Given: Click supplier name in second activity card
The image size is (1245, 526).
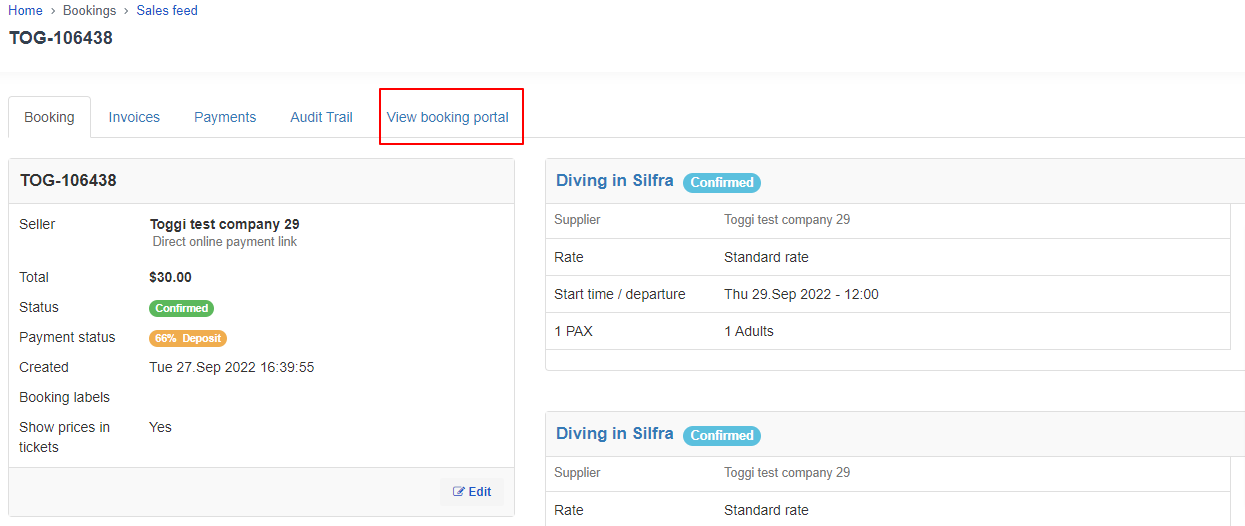Looking at the screenshot, I should tap(787, 472).
